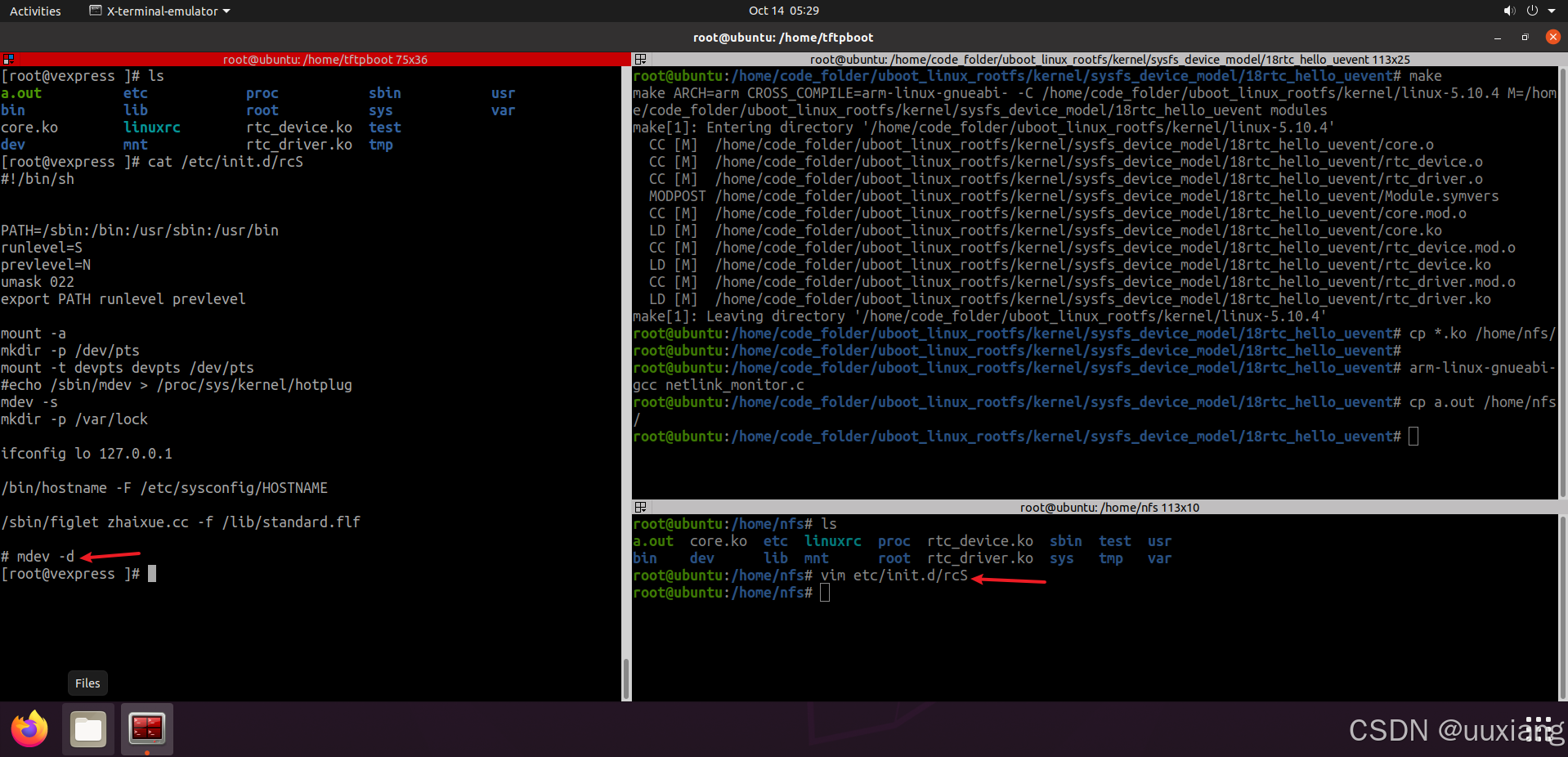Screen dimensions: 1568x757
Task: Click 'cat /etc/init.d/rcS' command in left pane
Action: point(226,162)
